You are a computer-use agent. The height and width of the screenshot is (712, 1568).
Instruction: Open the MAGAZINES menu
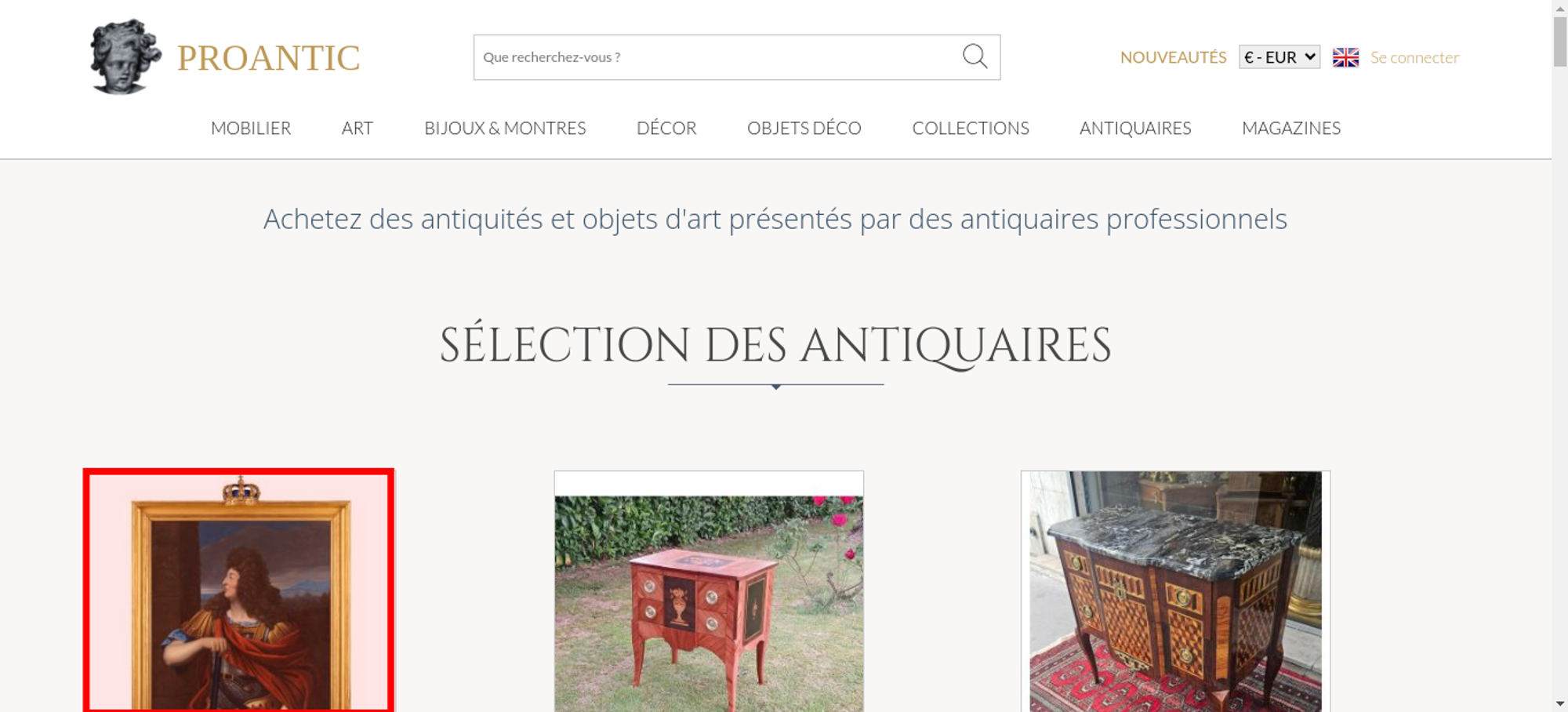tap(1291, 128)
